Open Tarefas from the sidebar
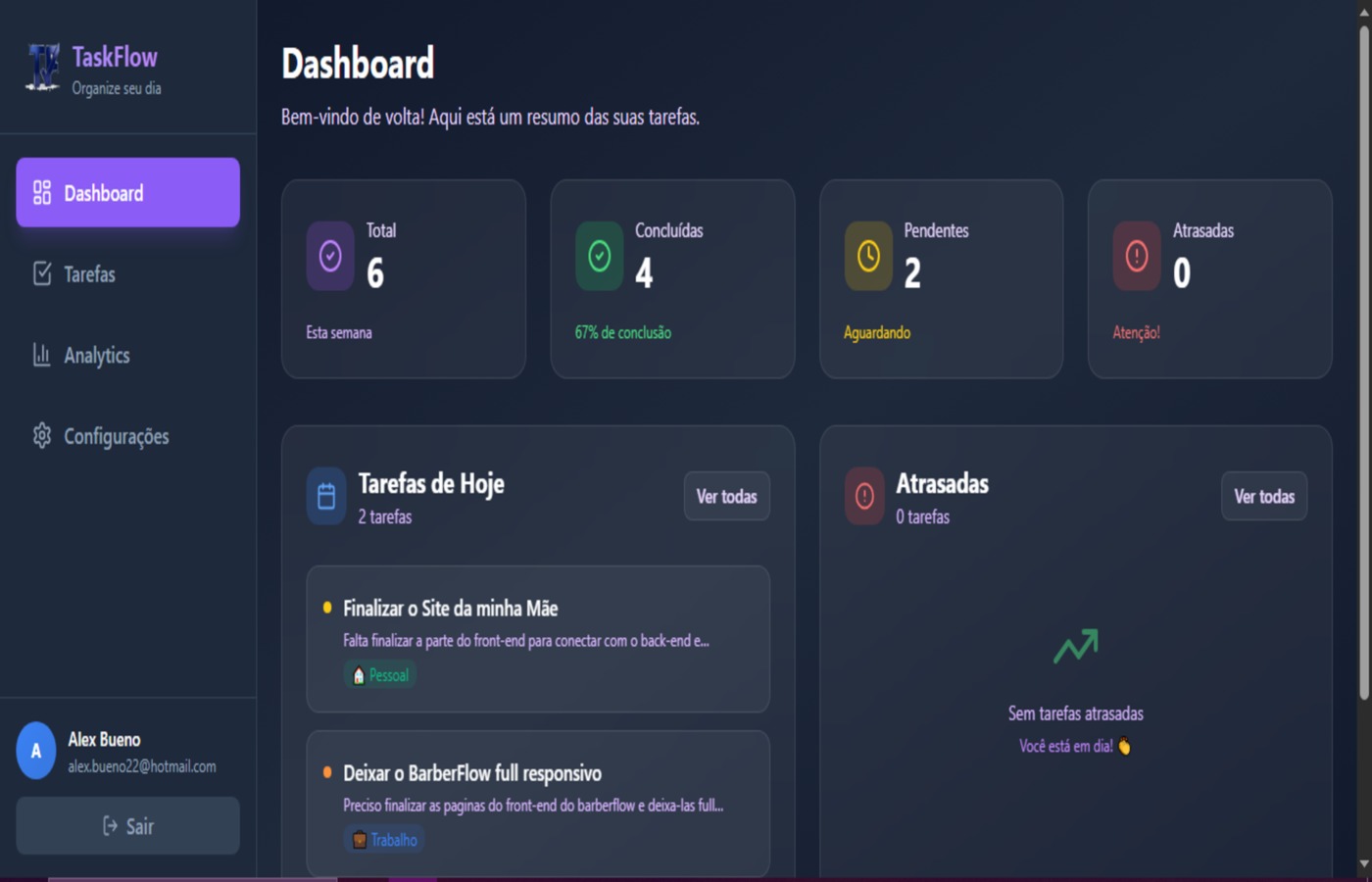1372x882 pixels. point(90,274)
